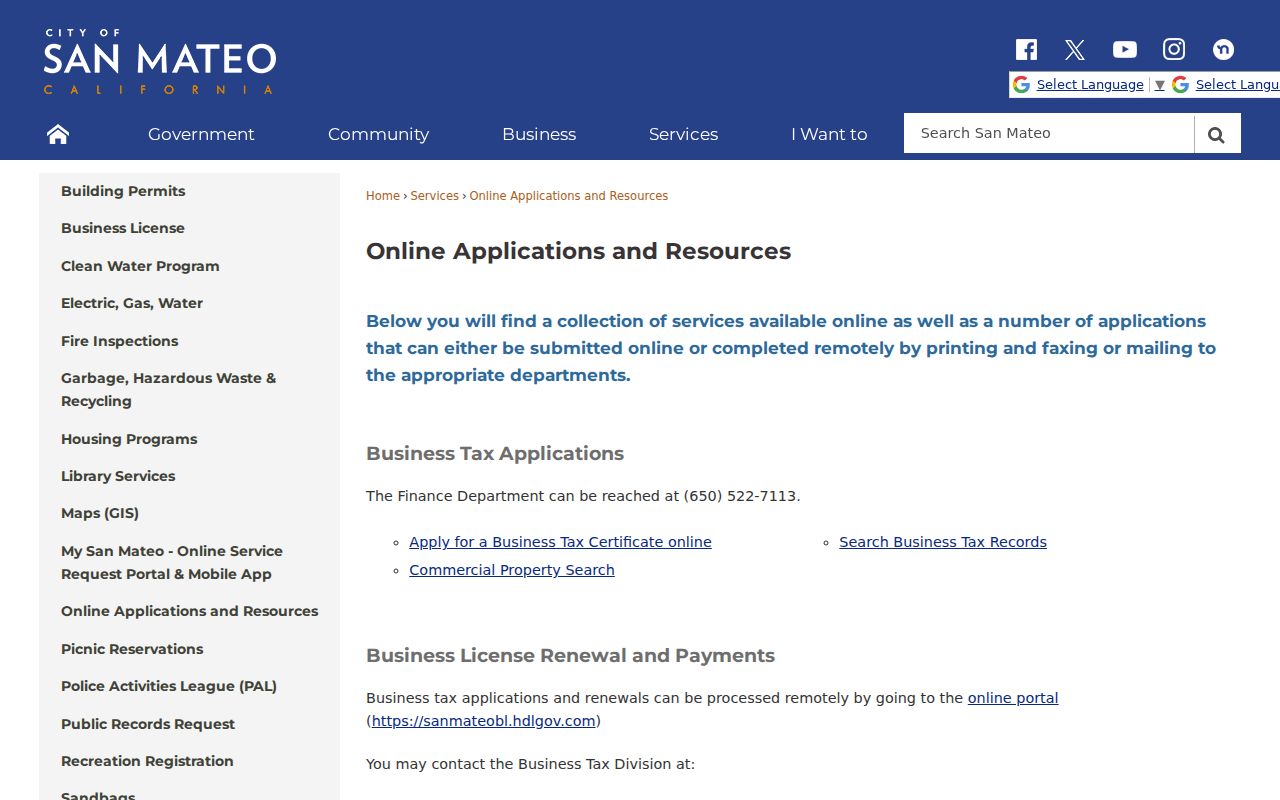Go to Police Activities League (PAL)
Image resolution: width=1280 pixels, height=800 pixels.
169,686
